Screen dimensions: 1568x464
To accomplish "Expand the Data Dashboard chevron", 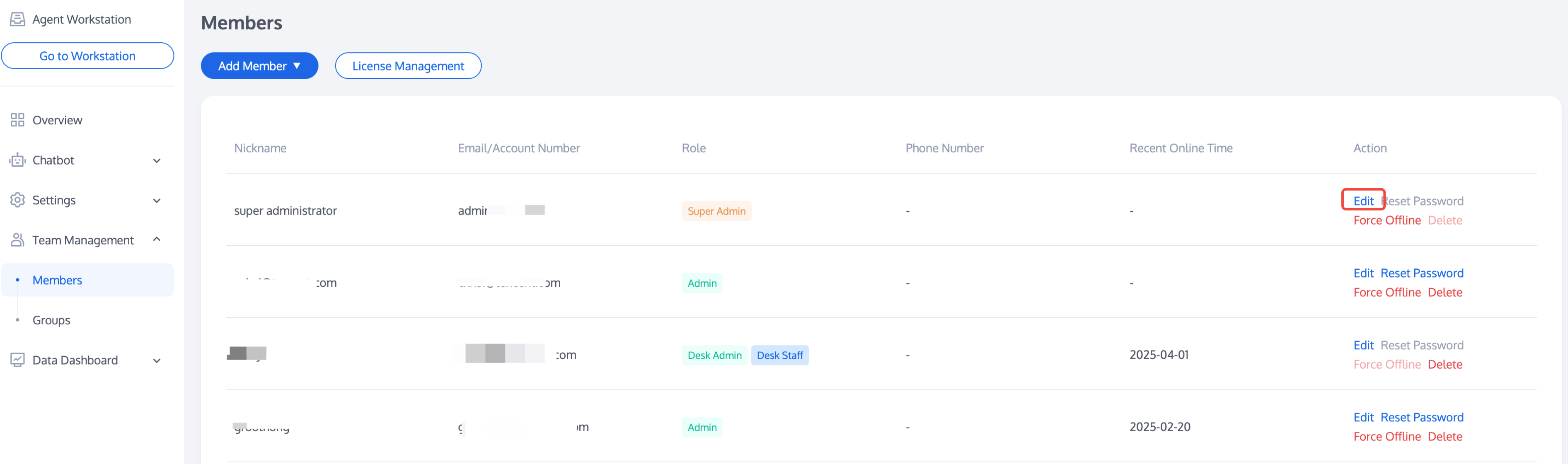I will (157, 360).
